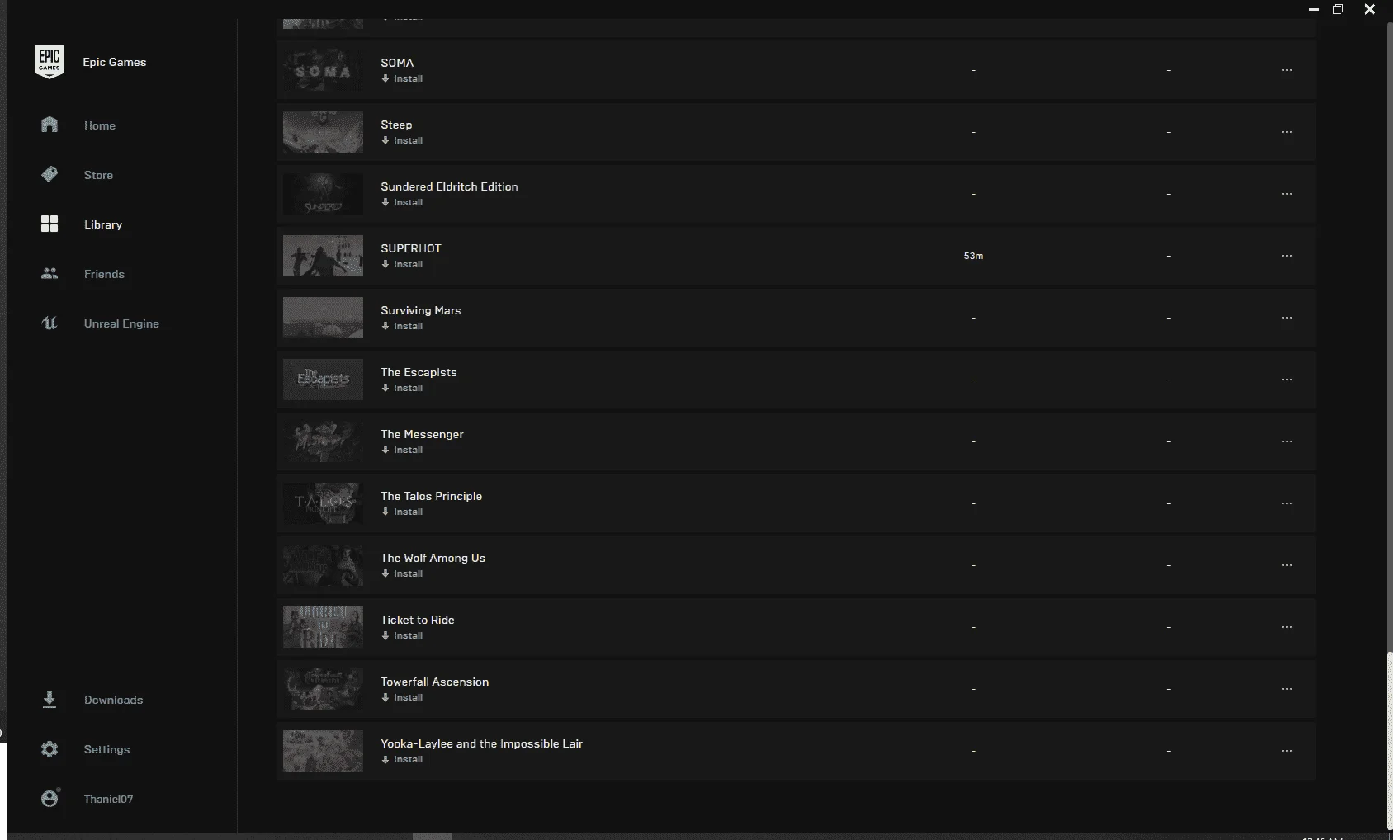Screen dimensions: 1400x840
Task: Install SOMA
Action: point(402,78)
